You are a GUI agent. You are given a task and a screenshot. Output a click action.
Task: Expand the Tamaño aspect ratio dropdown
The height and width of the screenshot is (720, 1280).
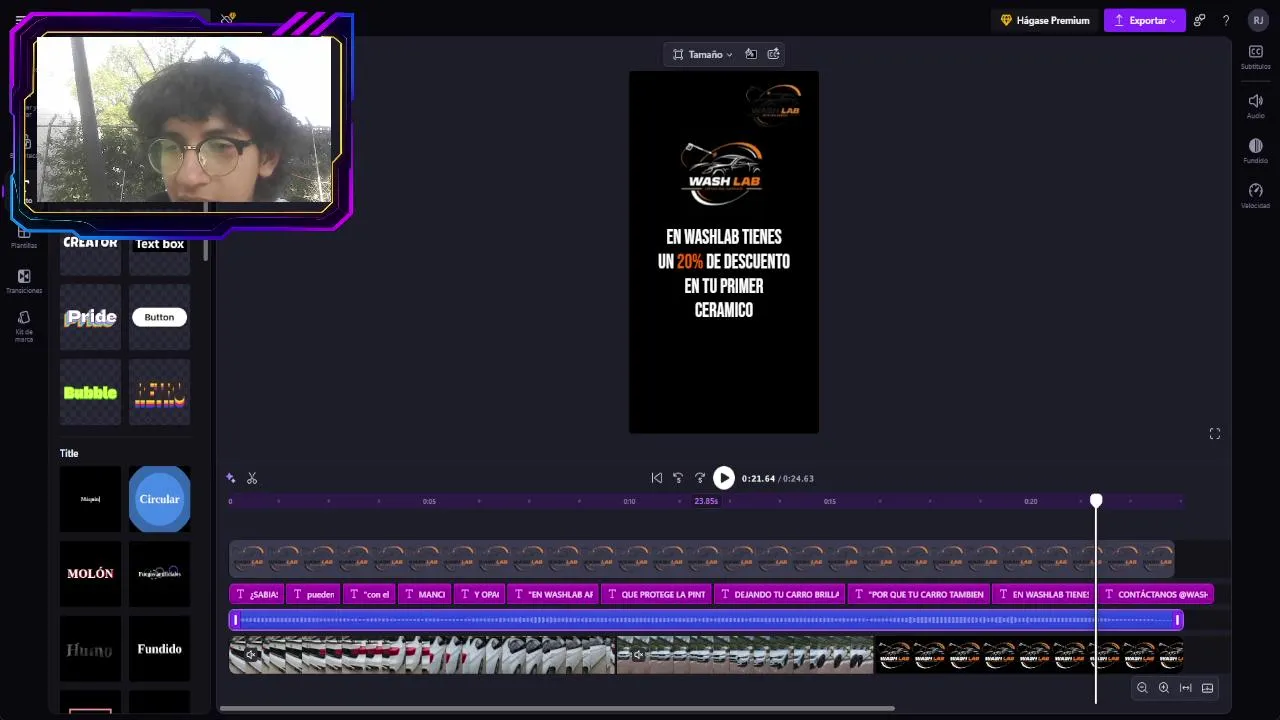tap(703, 54)
